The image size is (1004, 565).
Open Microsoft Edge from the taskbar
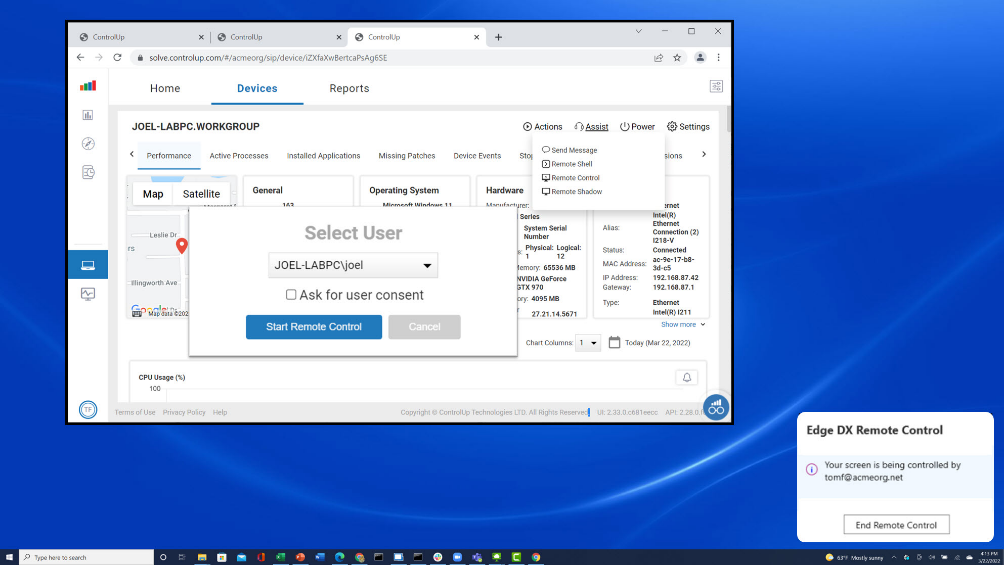[339, 557]
